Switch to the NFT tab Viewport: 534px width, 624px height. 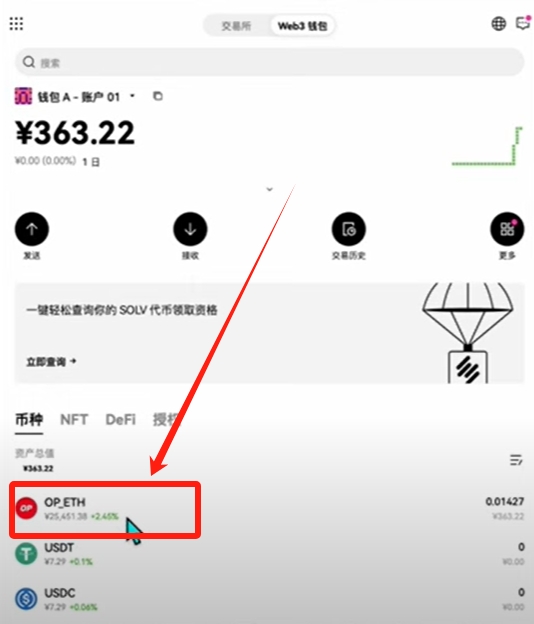tap(74, 419)
